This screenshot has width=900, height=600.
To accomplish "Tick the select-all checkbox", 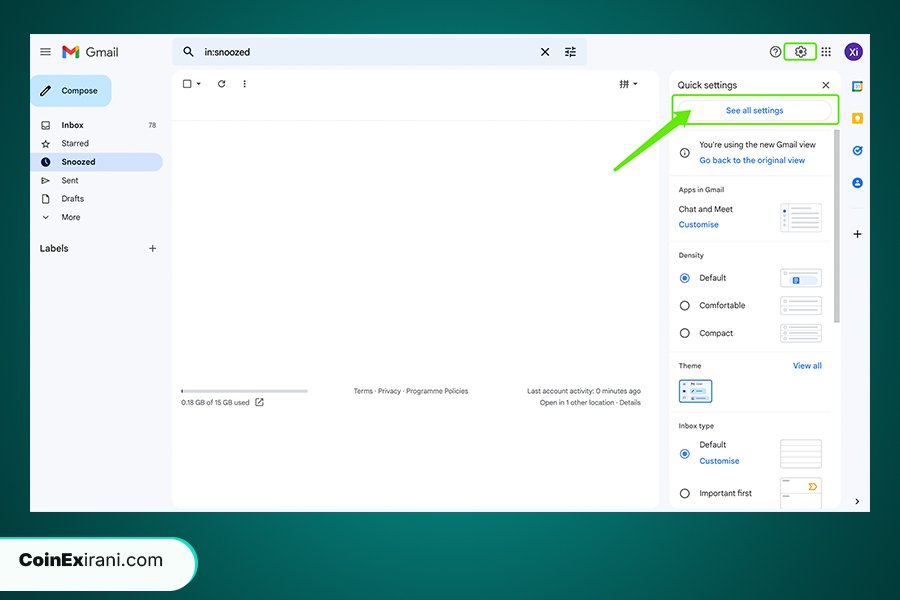I will click(187, 84).
